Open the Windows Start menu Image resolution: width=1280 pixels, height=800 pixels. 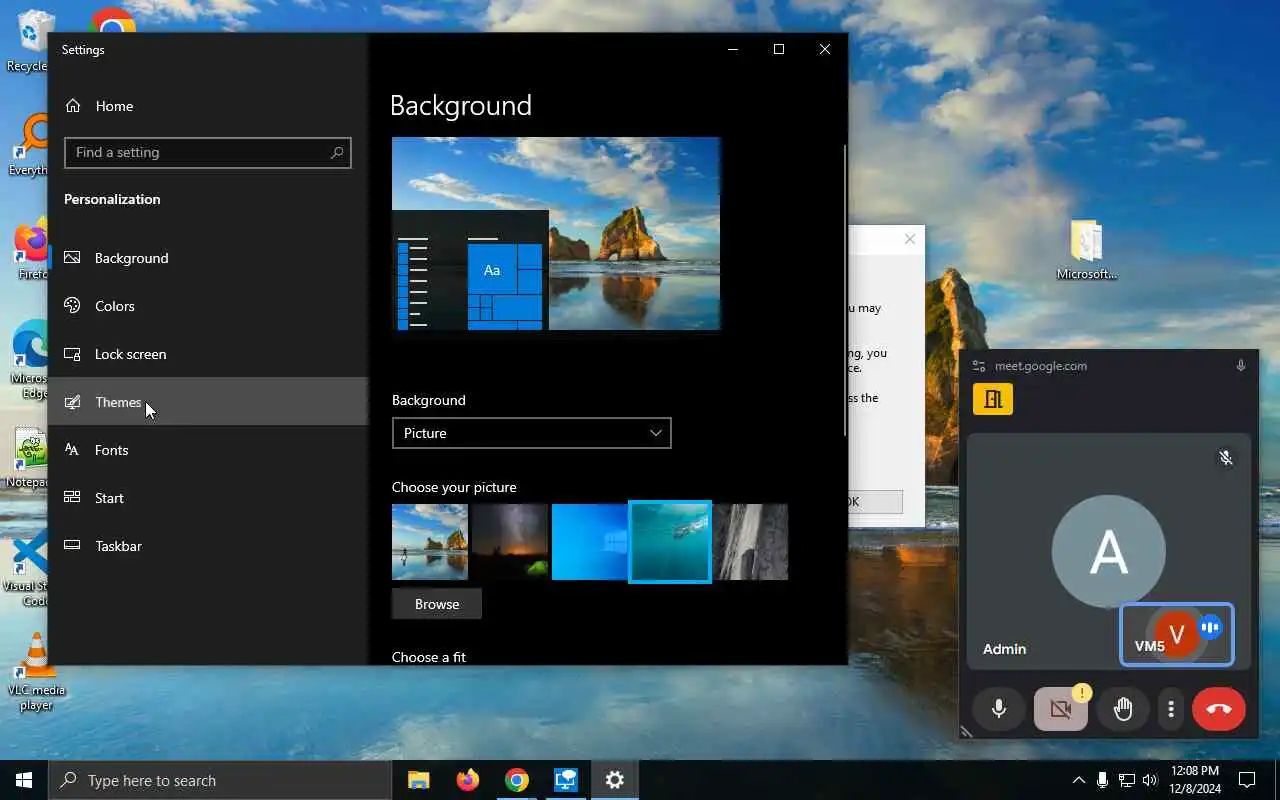[24, 780]
